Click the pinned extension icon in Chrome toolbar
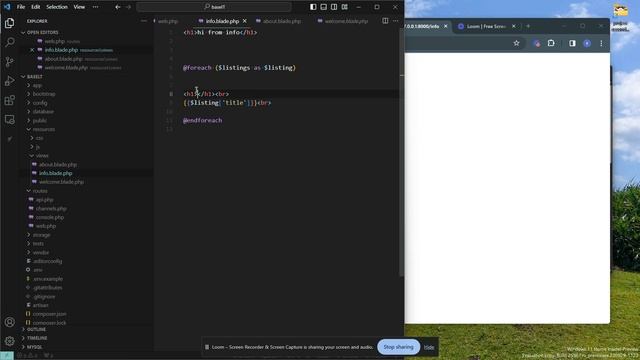640x360 pixels. pyautogui.click(x=537, y=43)
